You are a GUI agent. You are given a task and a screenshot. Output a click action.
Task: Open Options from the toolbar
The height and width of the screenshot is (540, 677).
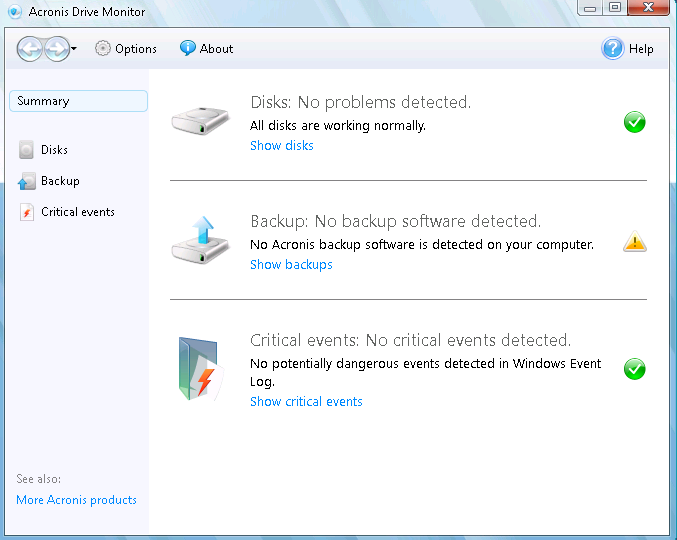(x=126, y=49)
